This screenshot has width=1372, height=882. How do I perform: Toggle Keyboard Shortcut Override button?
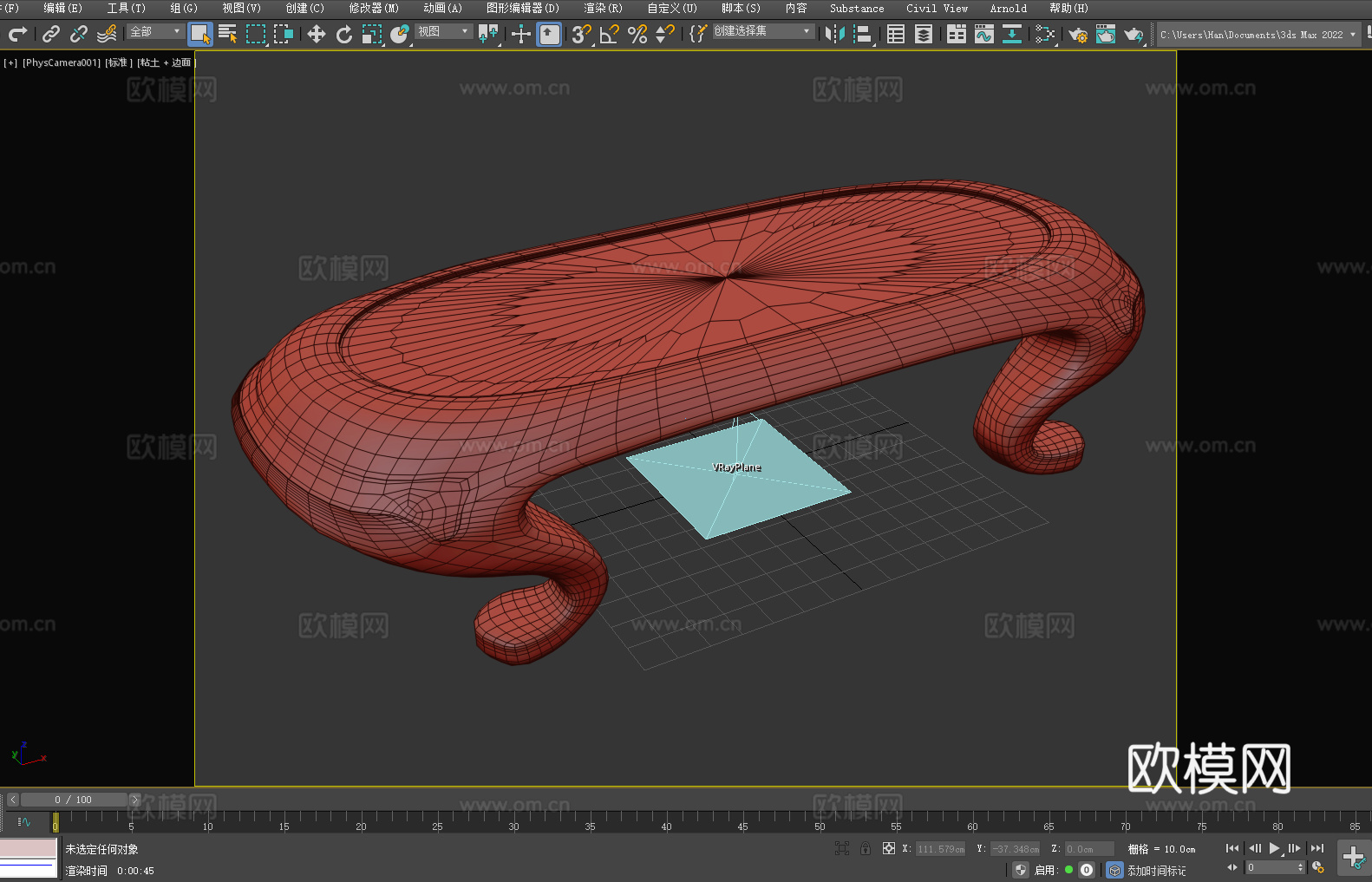(549, 34)
